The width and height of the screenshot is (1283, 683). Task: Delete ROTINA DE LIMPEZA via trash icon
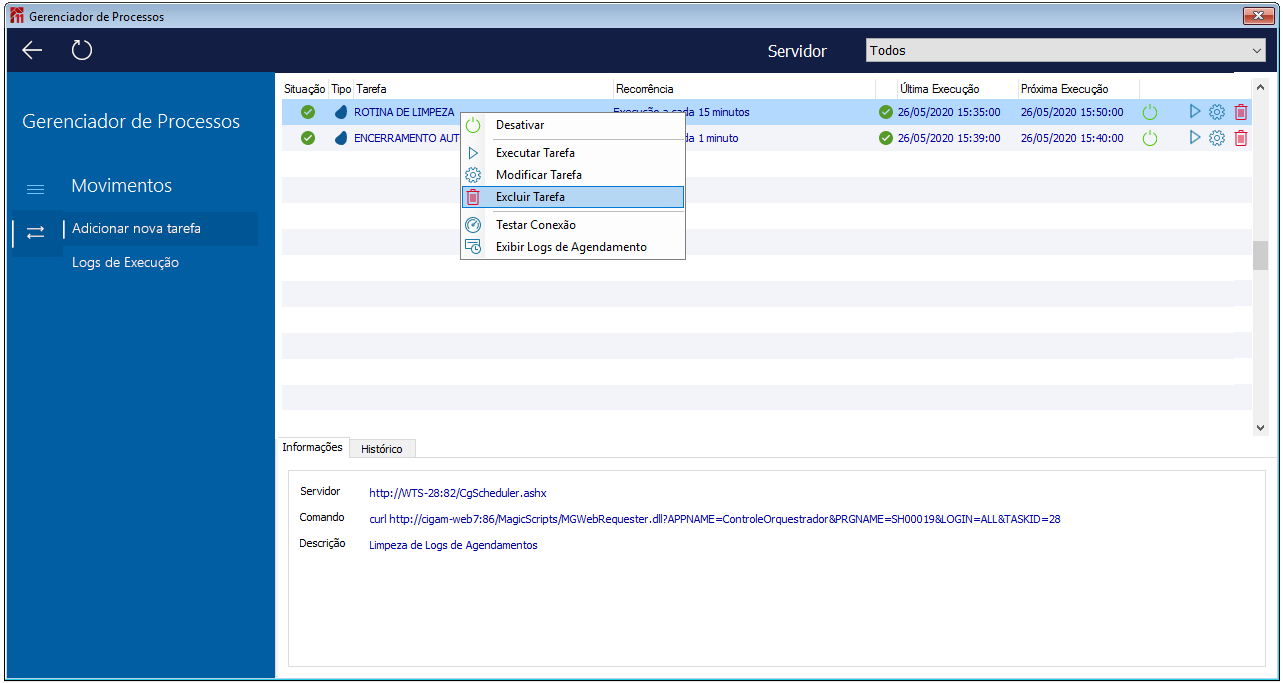1241,112
